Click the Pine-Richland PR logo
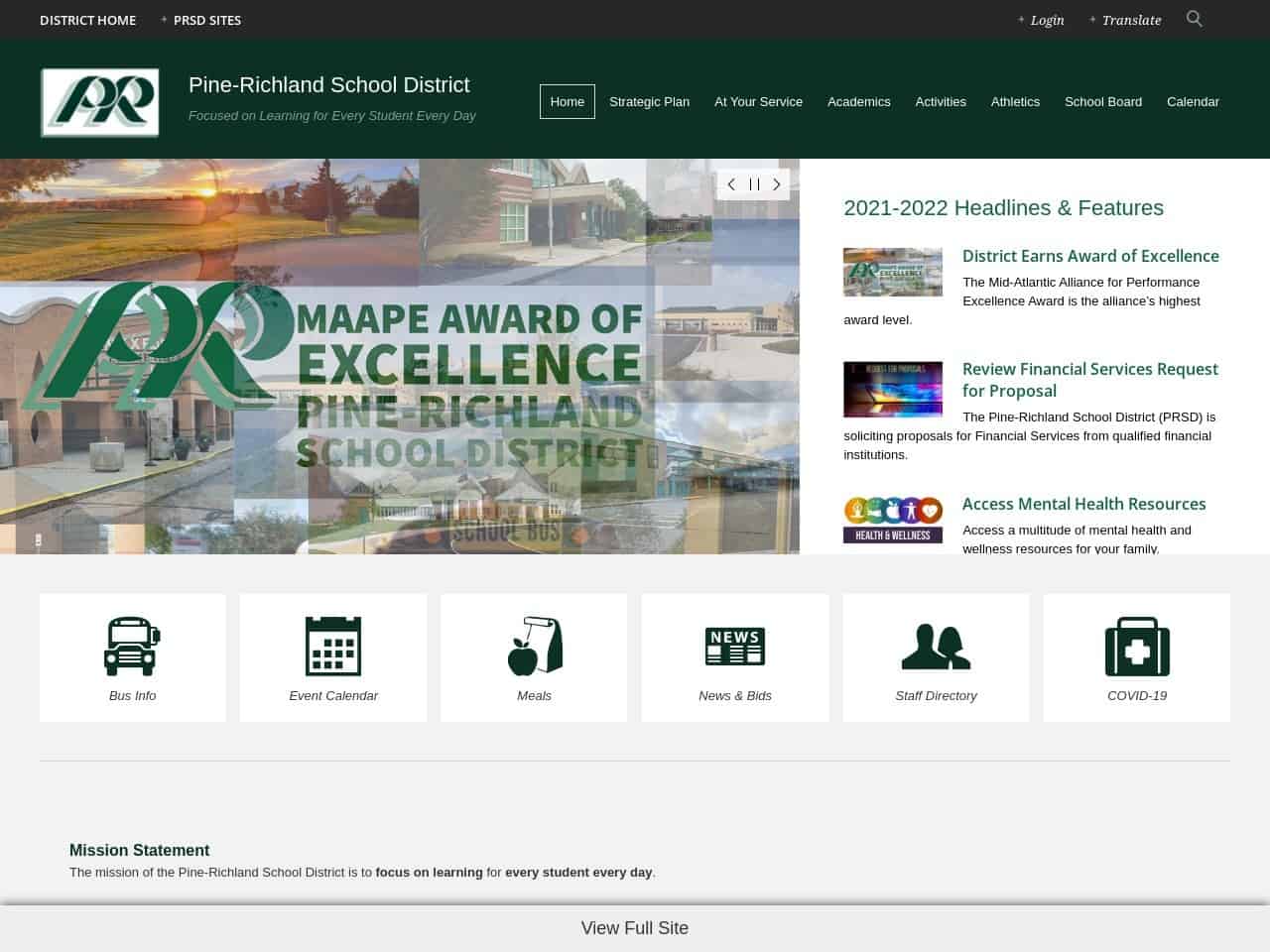The height and width of the screenshot is (952, 1270). point(100,102)
